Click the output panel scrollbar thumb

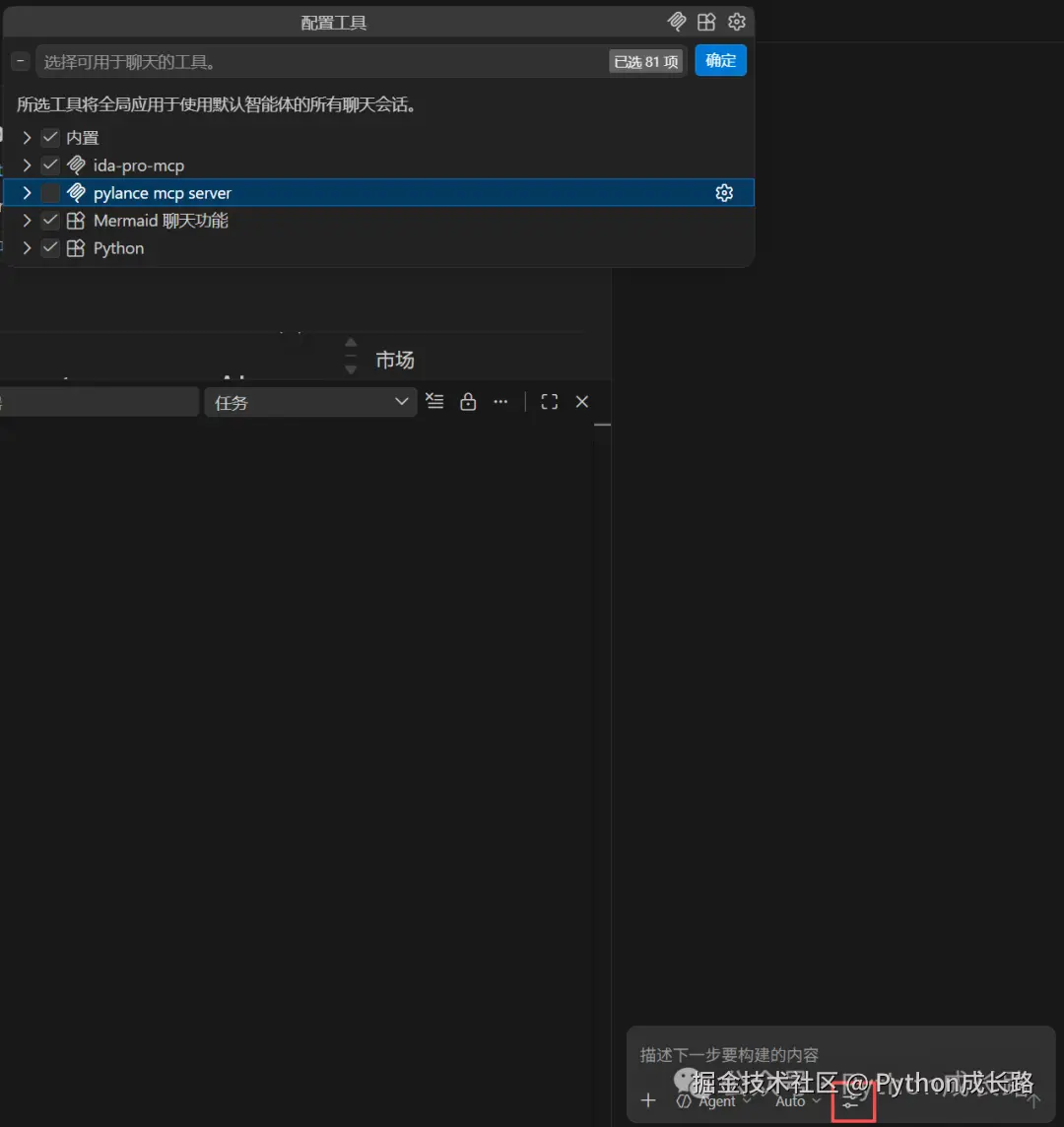[603, 425]
